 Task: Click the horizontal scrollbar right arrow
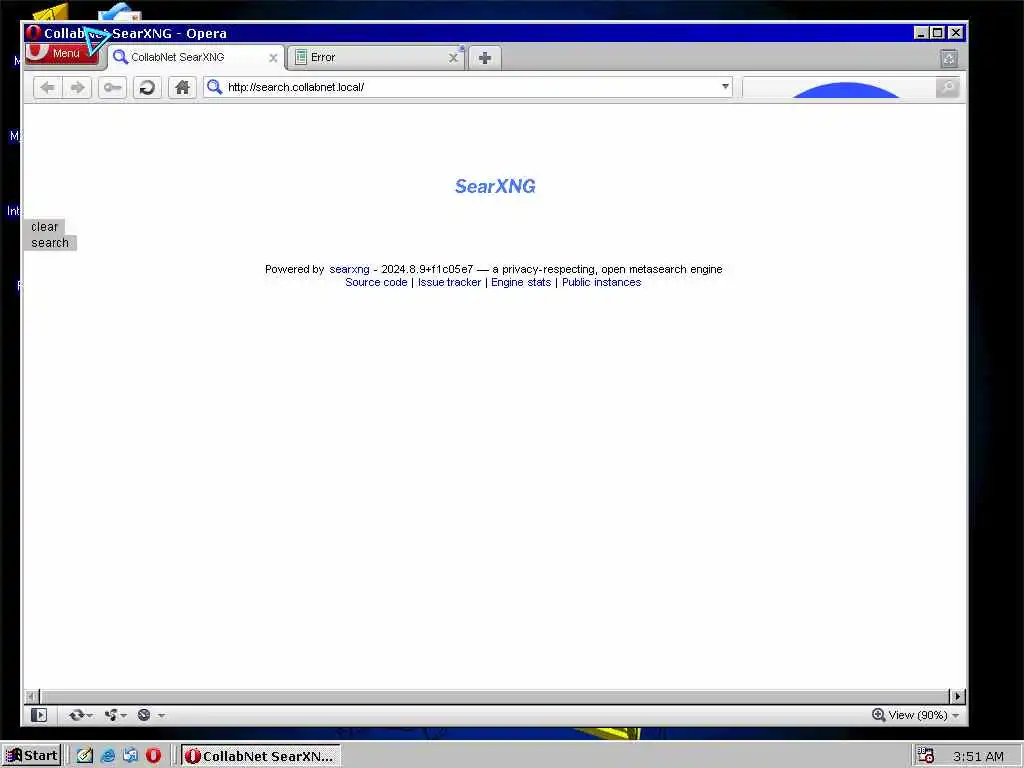coord(957,697)
